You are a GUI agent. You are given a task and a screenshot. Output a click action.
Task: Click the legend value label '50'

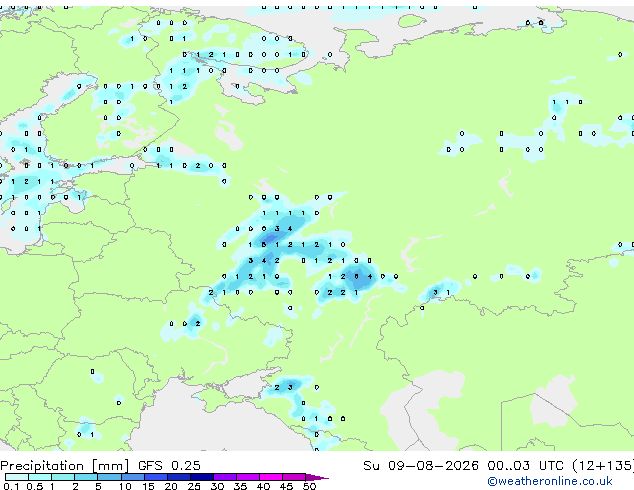coord(310,486)
